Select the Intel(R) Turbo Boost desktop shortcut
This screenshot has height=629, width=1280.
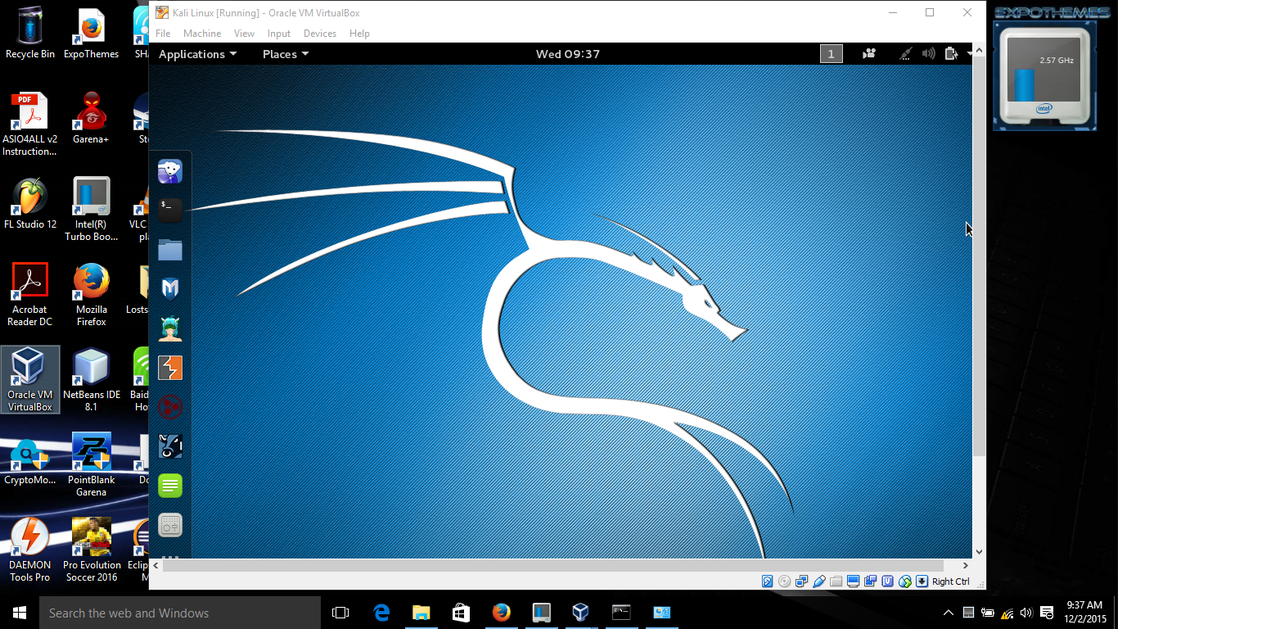(x=91, y=210)
